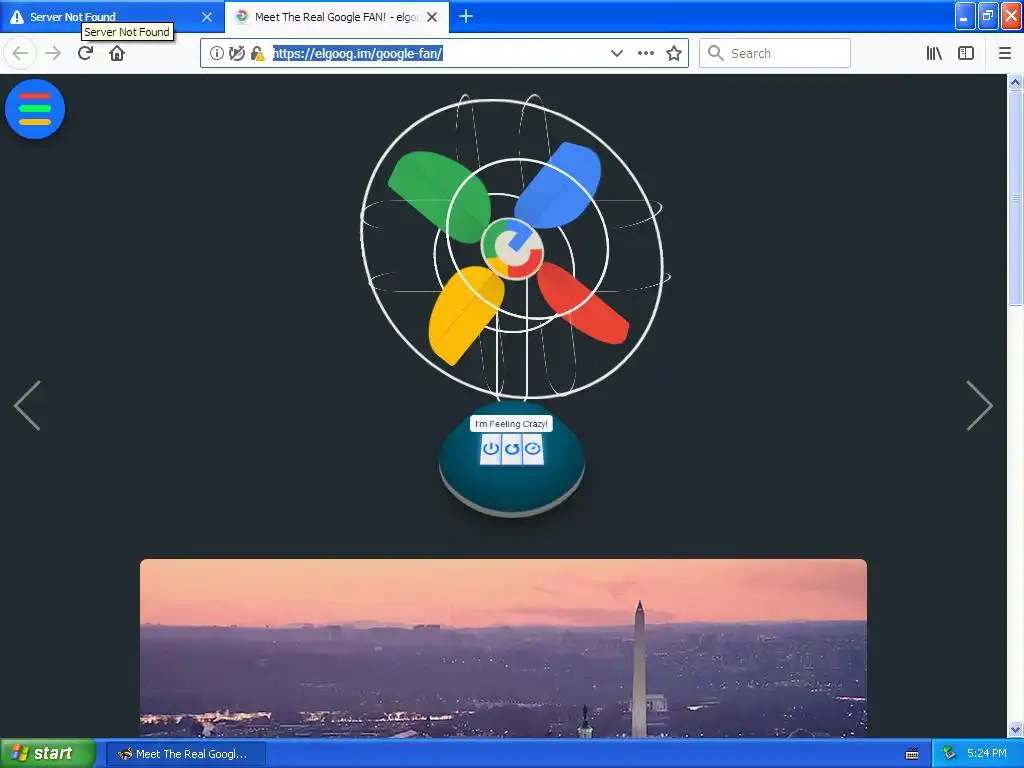The height and width of the screenshot is (768, 1024).
Task: Click the URL in the address bar
Action: 358,54
